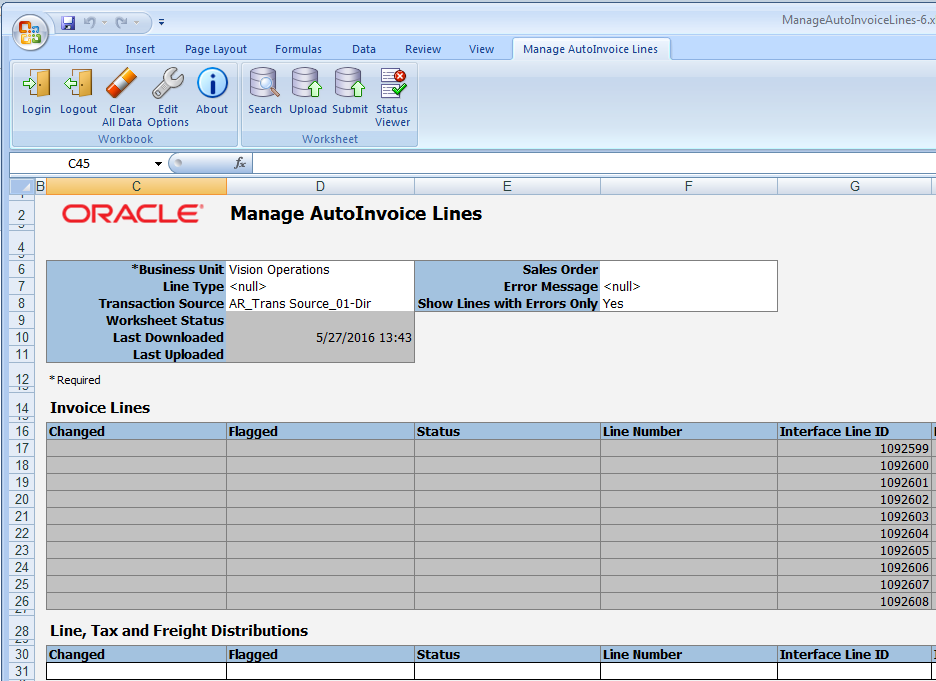Open the Customize Quick Access Toolbar dropdown
The width and height of the screenshot is (936, 681).
162,21
